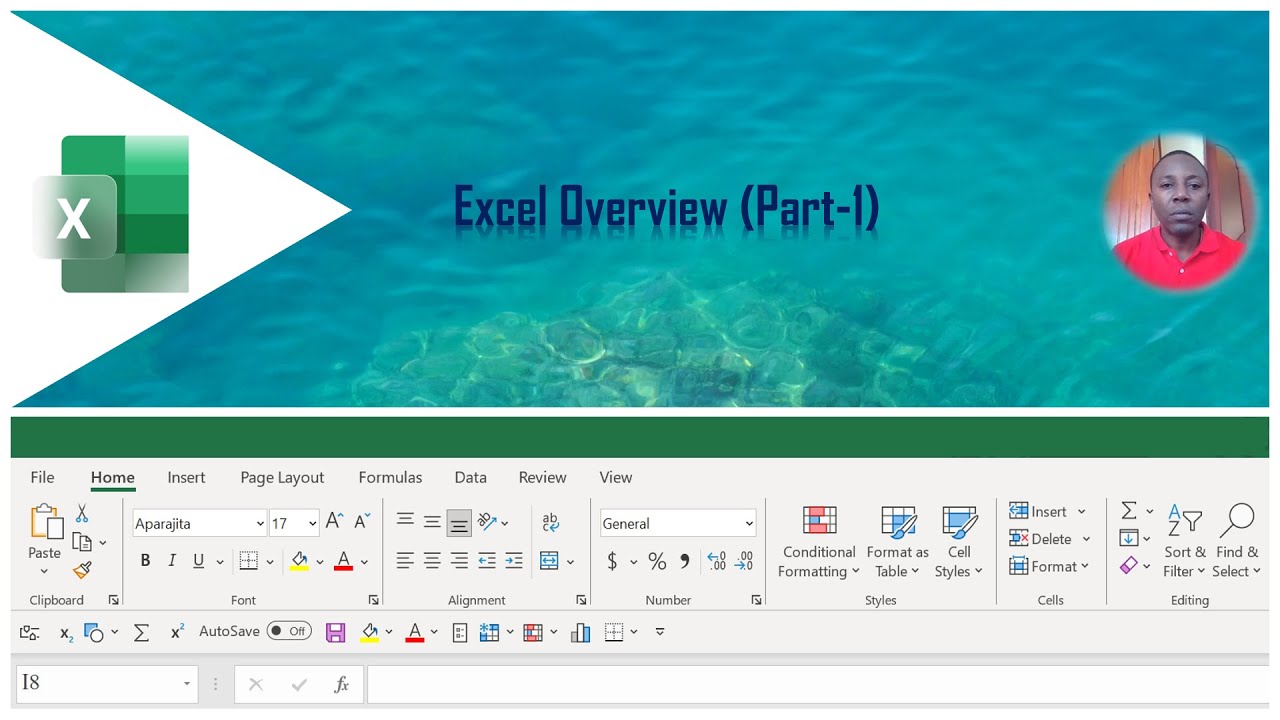
Task: Switch to the Insert tab
Action: pyautogui.click(x=186, y=477)
